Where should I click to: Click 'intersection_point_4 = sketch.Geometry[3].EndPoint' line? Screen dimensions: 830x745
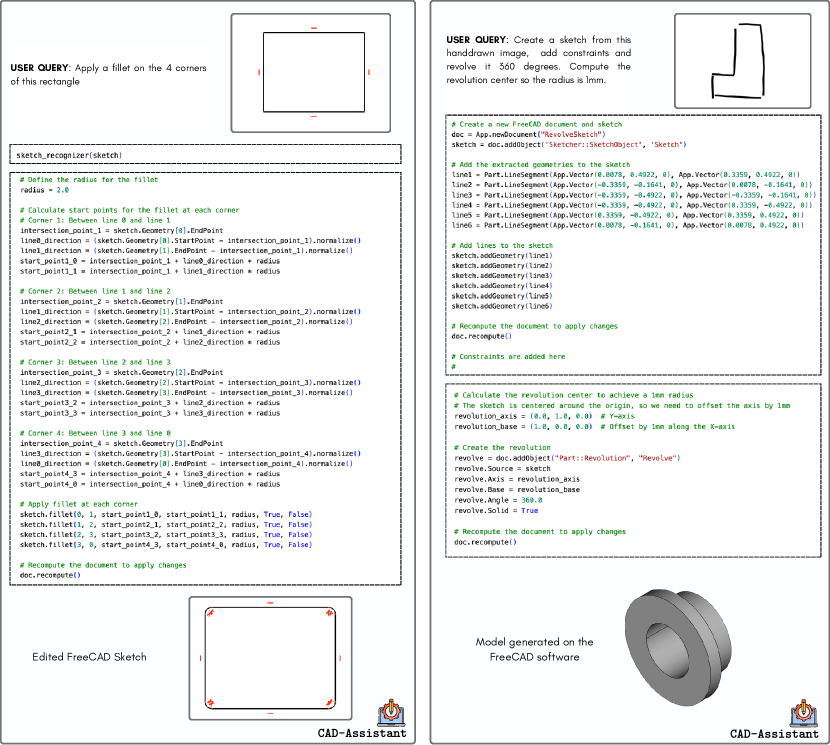pyautogui.click(x=122, y=444)
